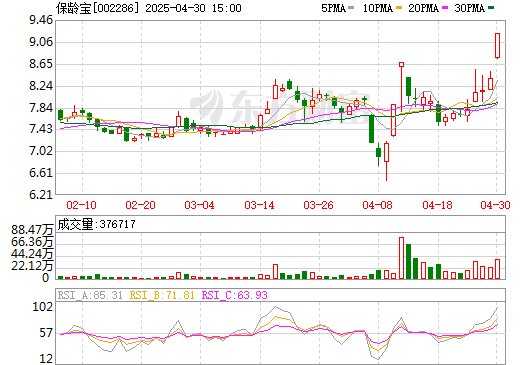Click the 88.47万 volume axis label
The image size is (520, 365).
[x=32, y=230]
